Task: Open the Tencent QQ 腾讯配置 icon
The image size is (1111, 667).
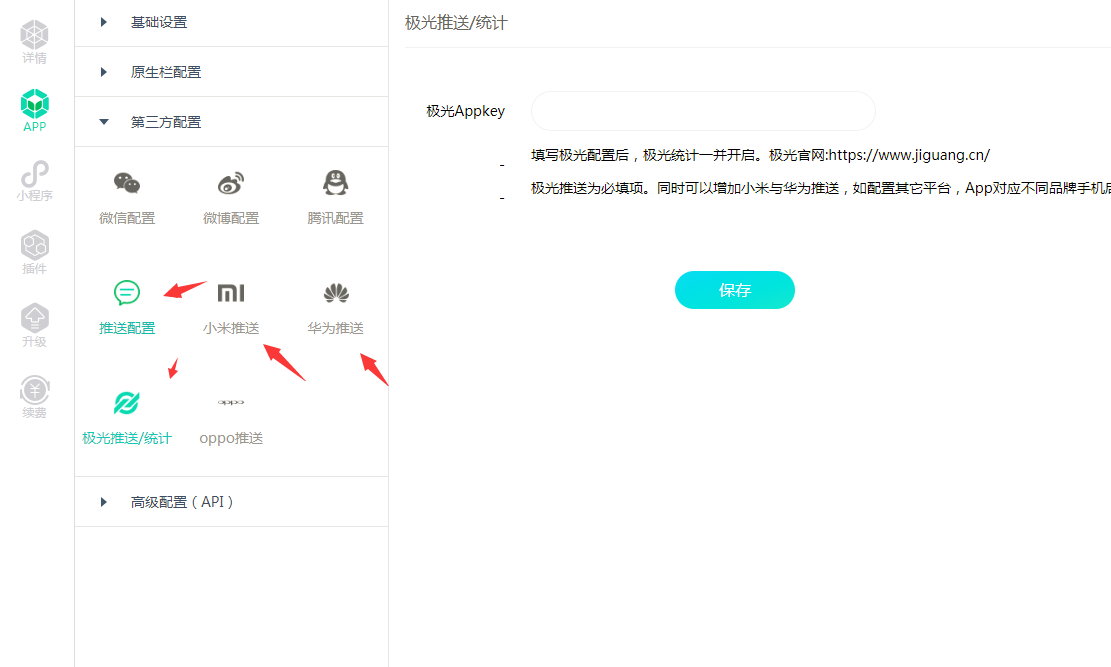Action: pos(335,183)
